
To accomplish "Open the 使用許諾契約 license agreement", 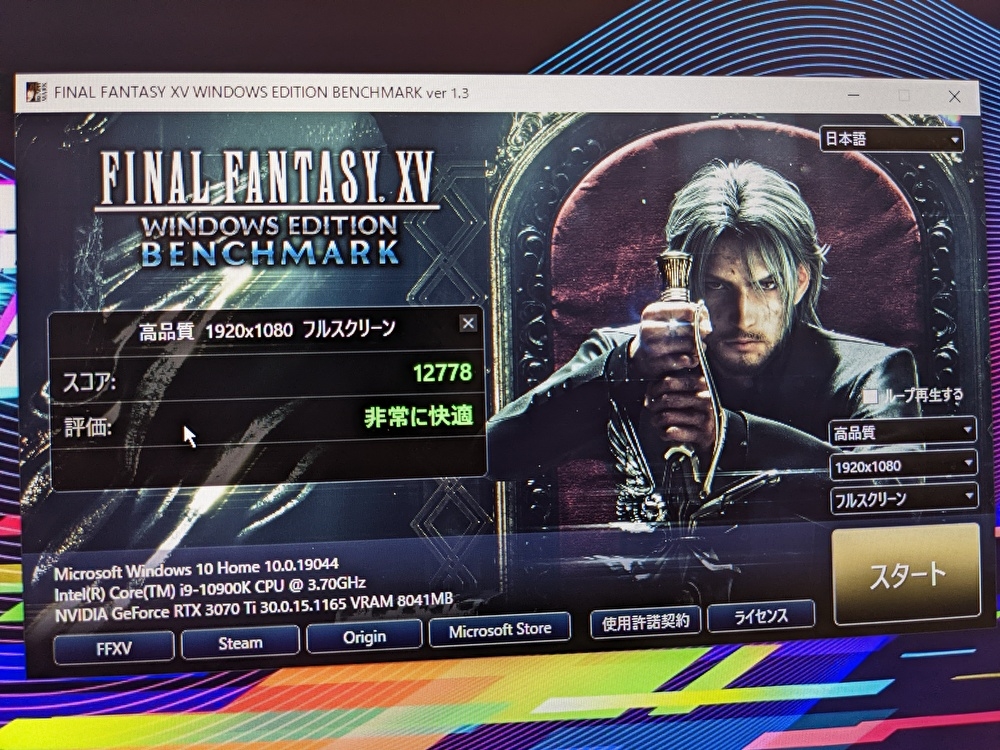I will point(645,622).
